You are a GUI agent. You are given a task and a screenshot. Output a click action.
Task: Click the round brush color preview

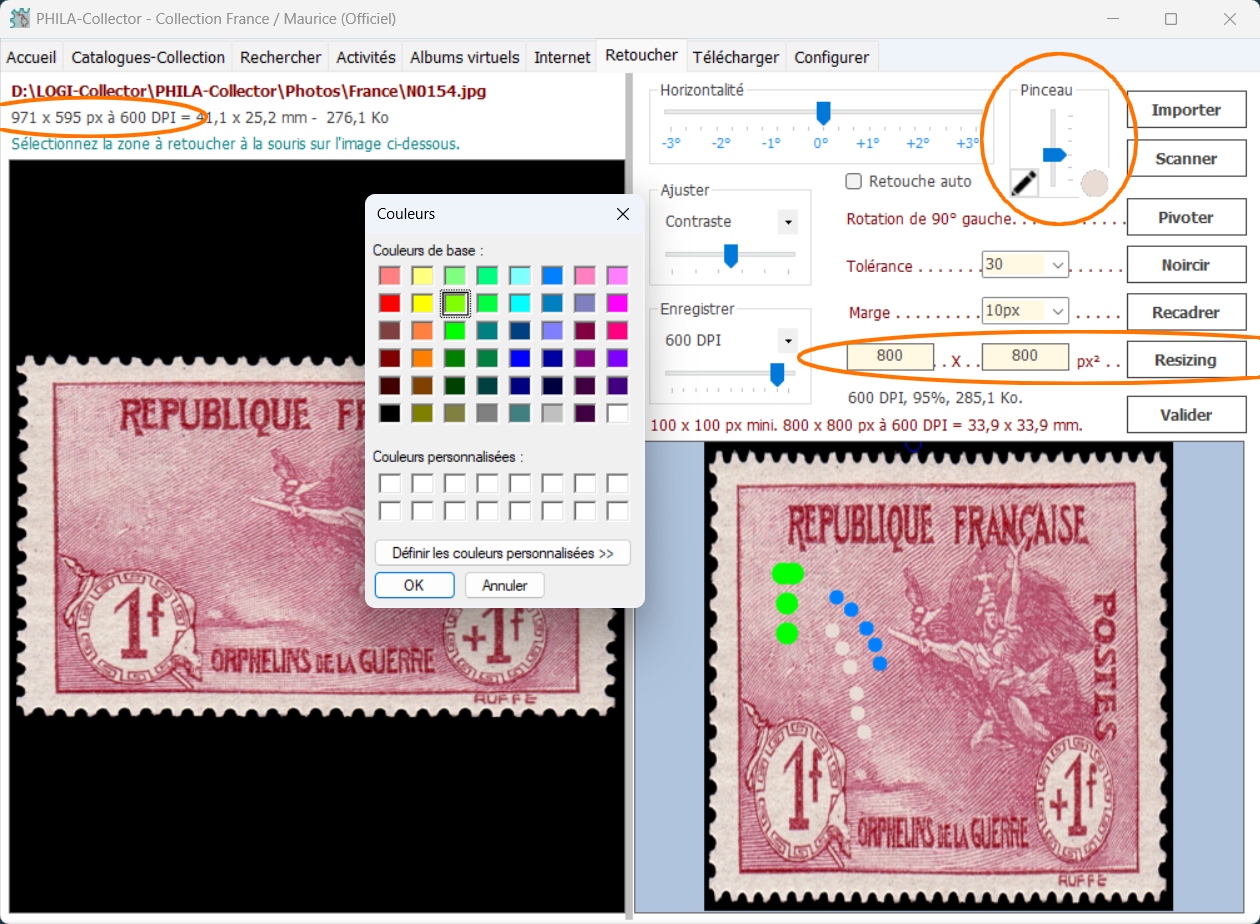pyautogui.click(x=1094, y=184)
